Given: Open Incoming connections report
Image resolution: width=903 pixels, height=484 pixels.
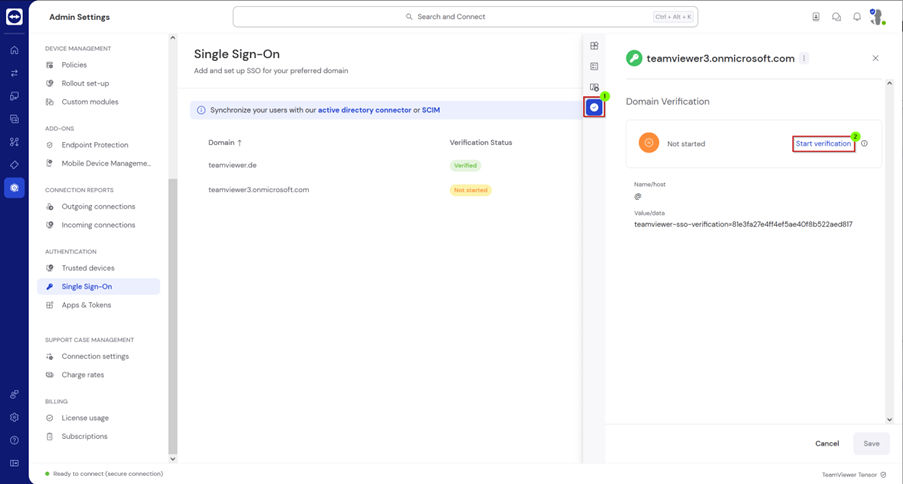Looking at the screenshot, I should pyautogui.click(x=98, y=225).
